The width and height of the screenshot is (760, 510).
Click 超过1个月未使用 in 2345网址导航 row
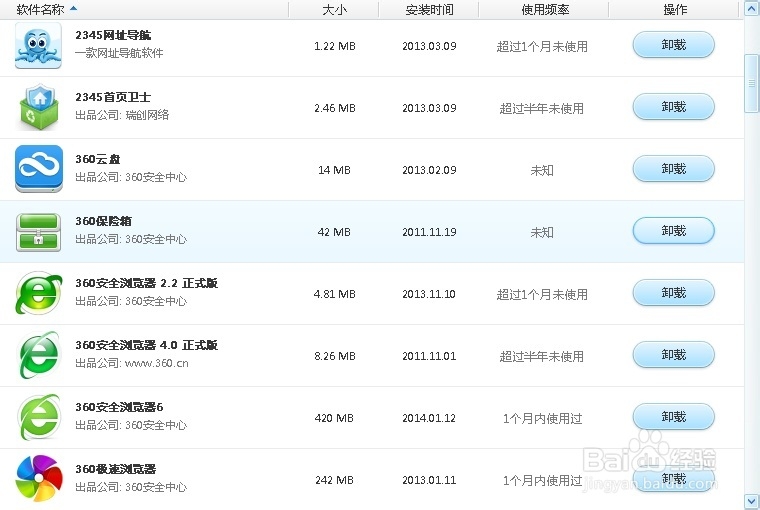tap(542, 47)
